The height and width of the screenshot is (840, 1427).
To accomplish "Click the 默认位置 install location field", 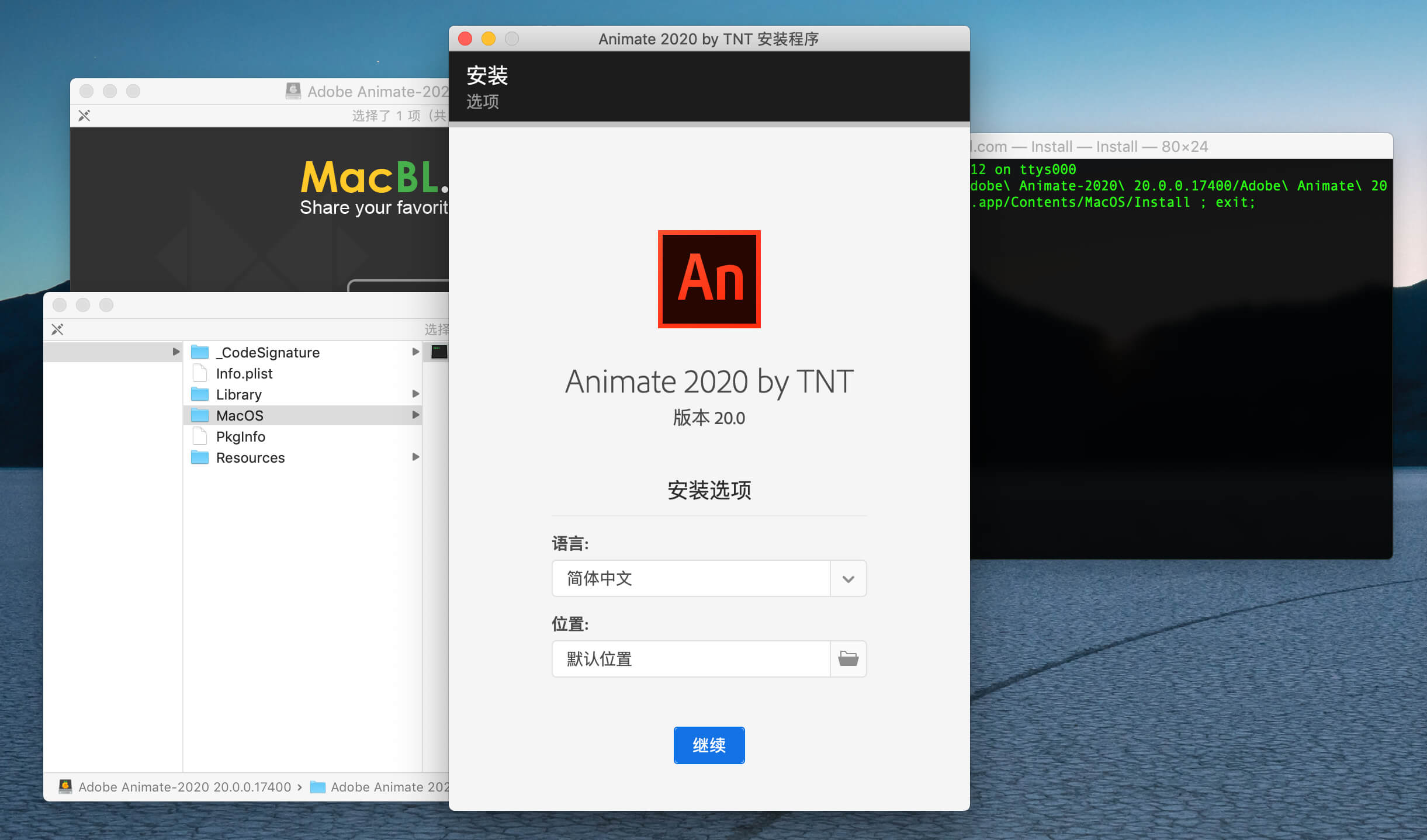I will pos(691,659).
